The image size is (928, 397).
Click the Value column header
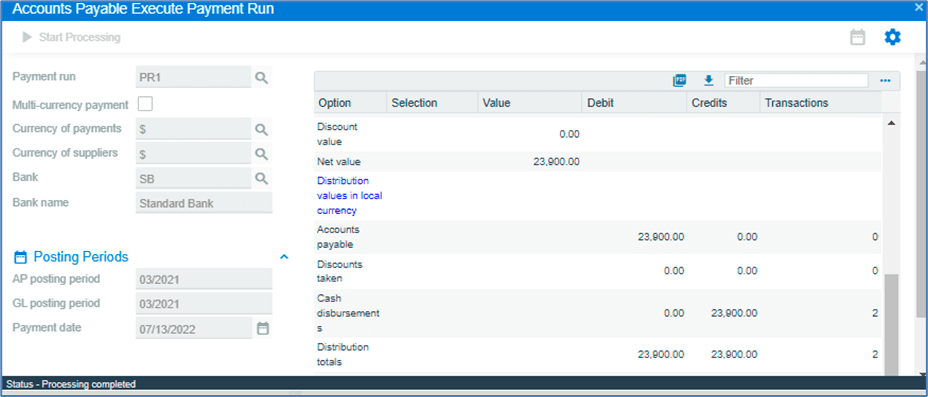click(530, 103)
